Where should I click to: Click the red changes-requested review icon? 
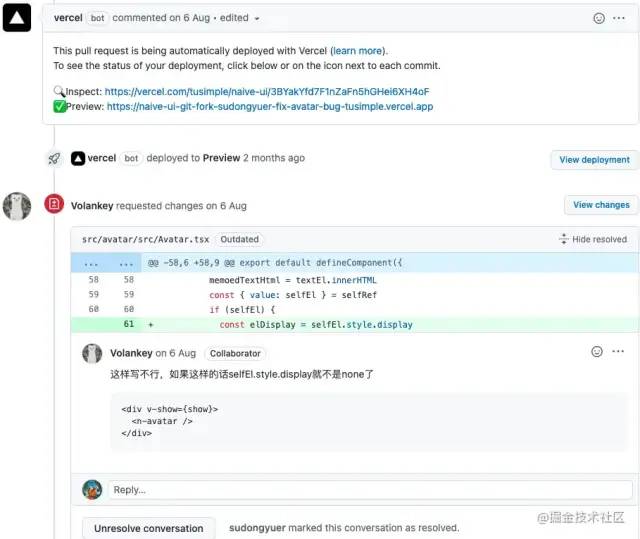54,205
